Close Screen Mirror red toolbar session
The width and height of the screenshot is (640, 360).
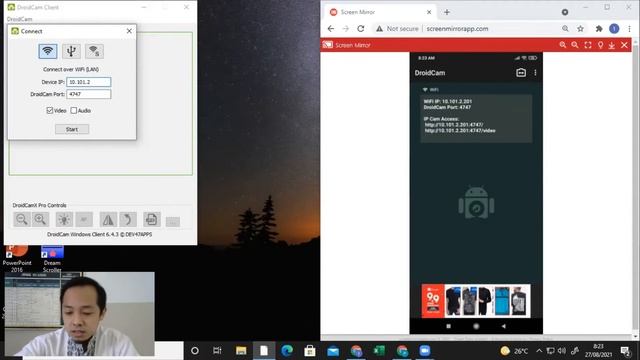click(x=624, y=45)
